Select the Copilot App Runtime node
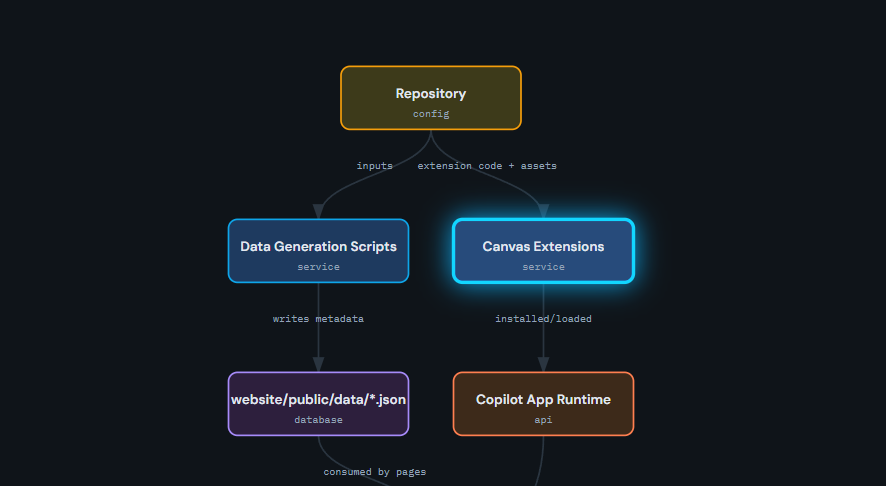The height and width of the screenshot is (486, 886). point(543,404)
